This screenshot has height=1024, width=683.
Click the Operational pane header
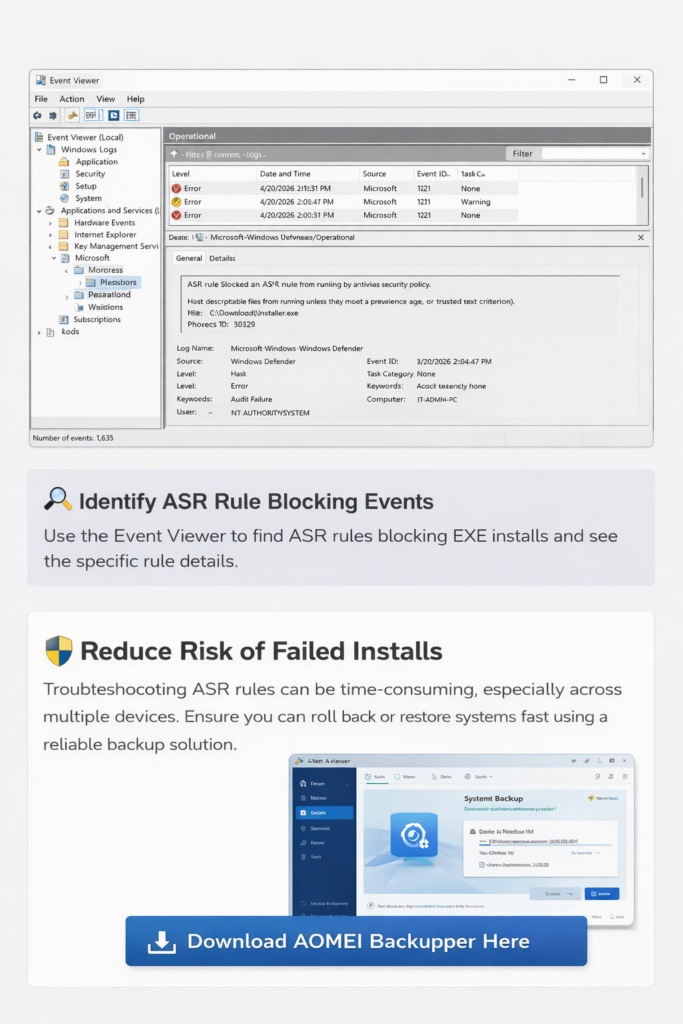(407, 136)
